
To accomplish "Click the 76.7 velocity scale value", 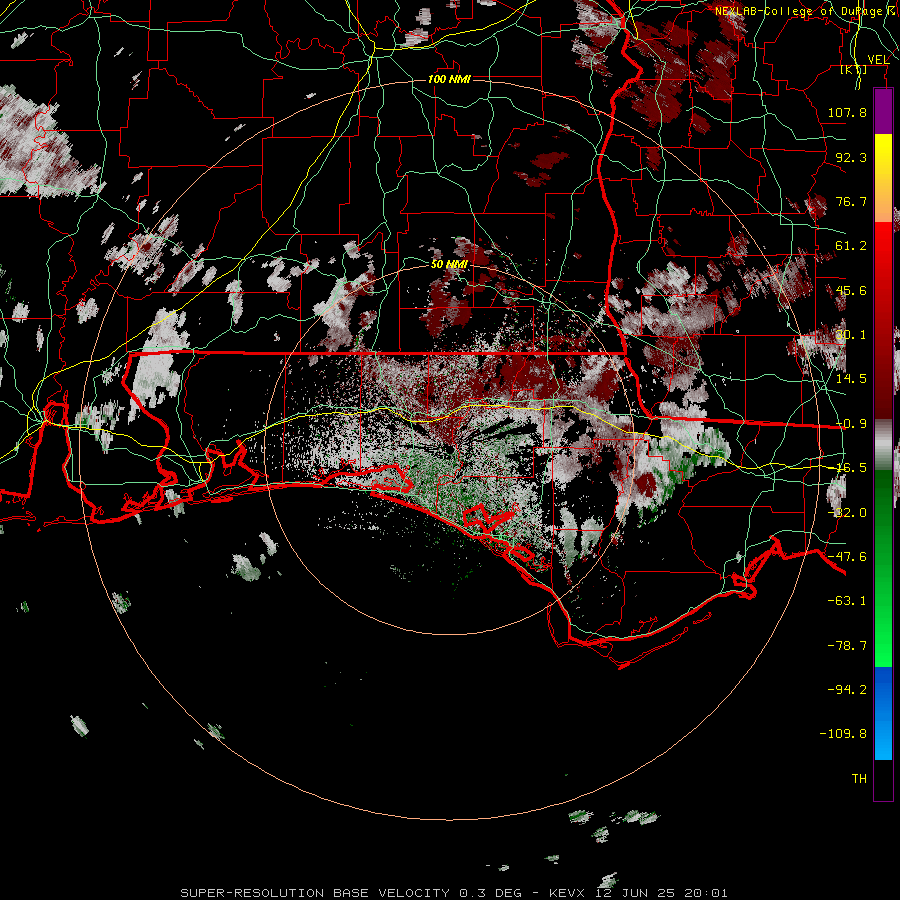I will (x=851, y=201).
